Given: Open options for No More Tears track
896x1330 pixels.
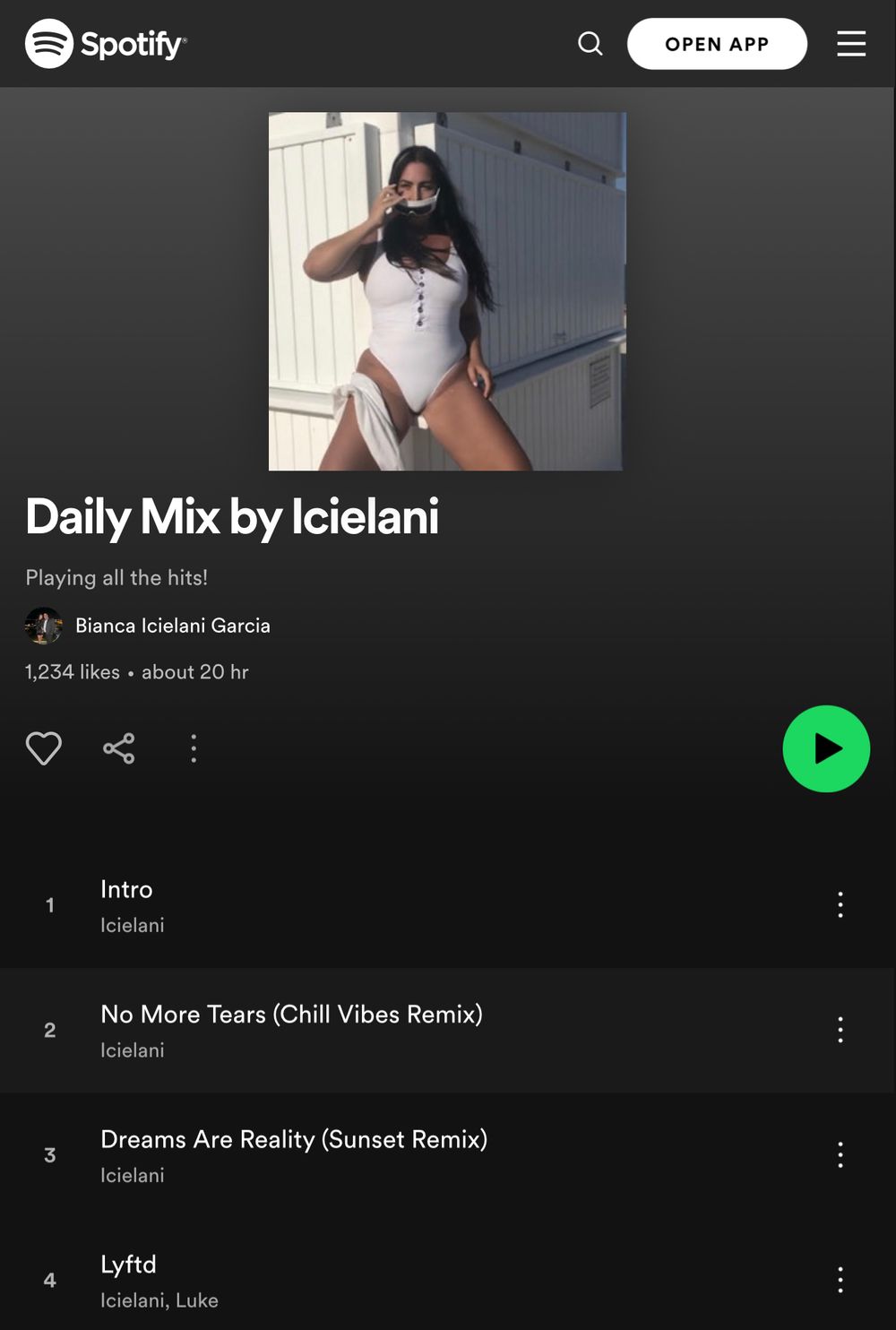Looking at the screenshot, I should [x=840, y=1030].
